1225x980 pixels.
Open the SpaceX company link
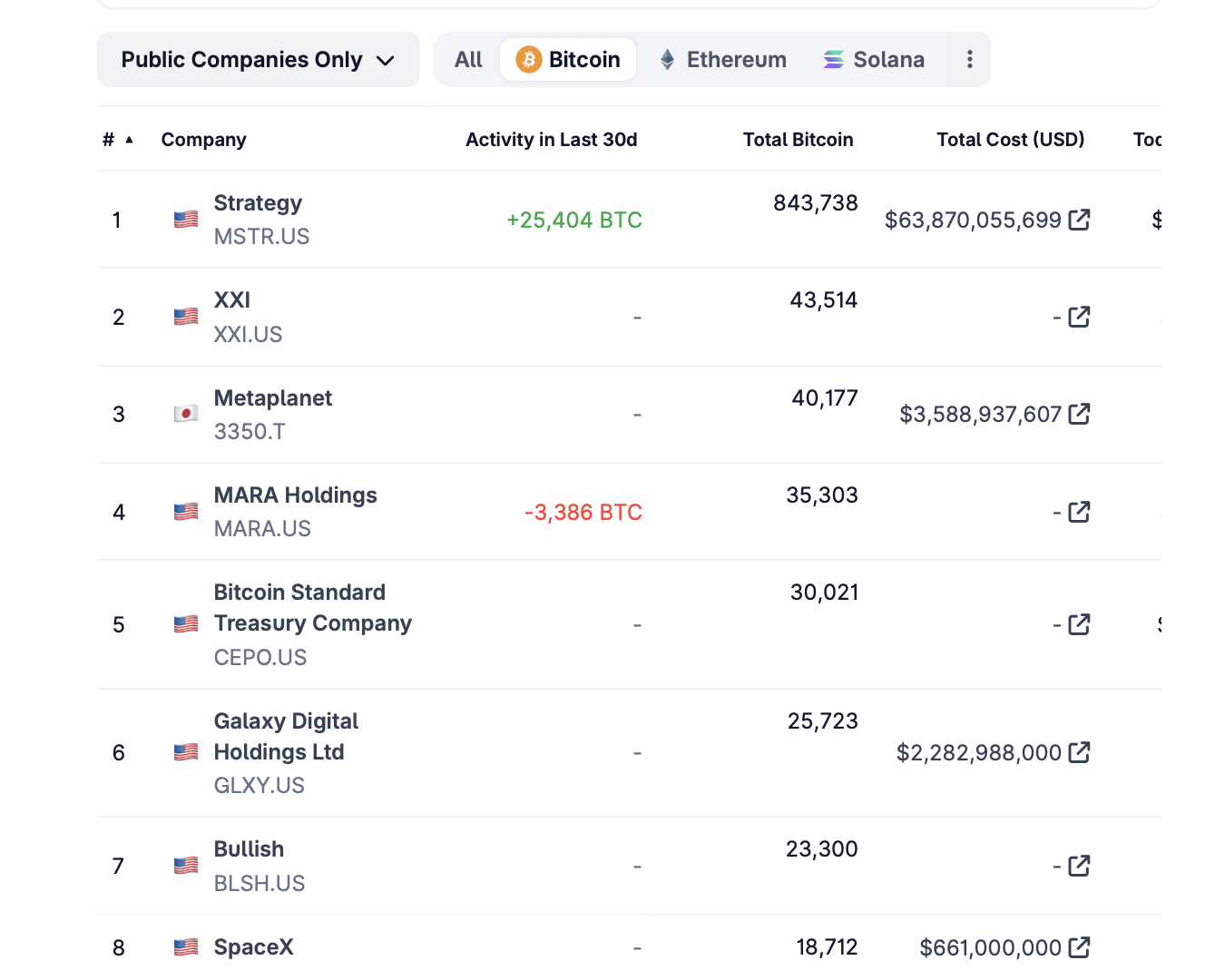[x=254, y=947]
